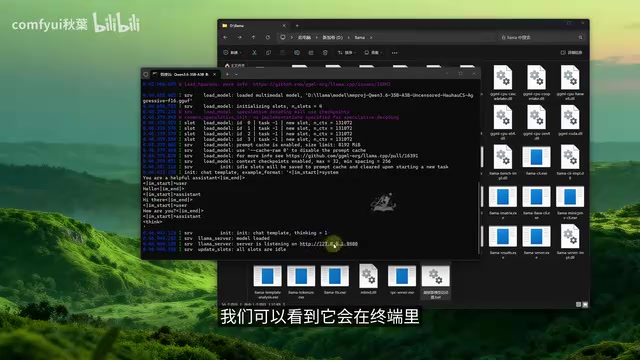Open the github llama.cpp issues link at the top of terminal
Screen dimensions: 640x360
(322, 84)
